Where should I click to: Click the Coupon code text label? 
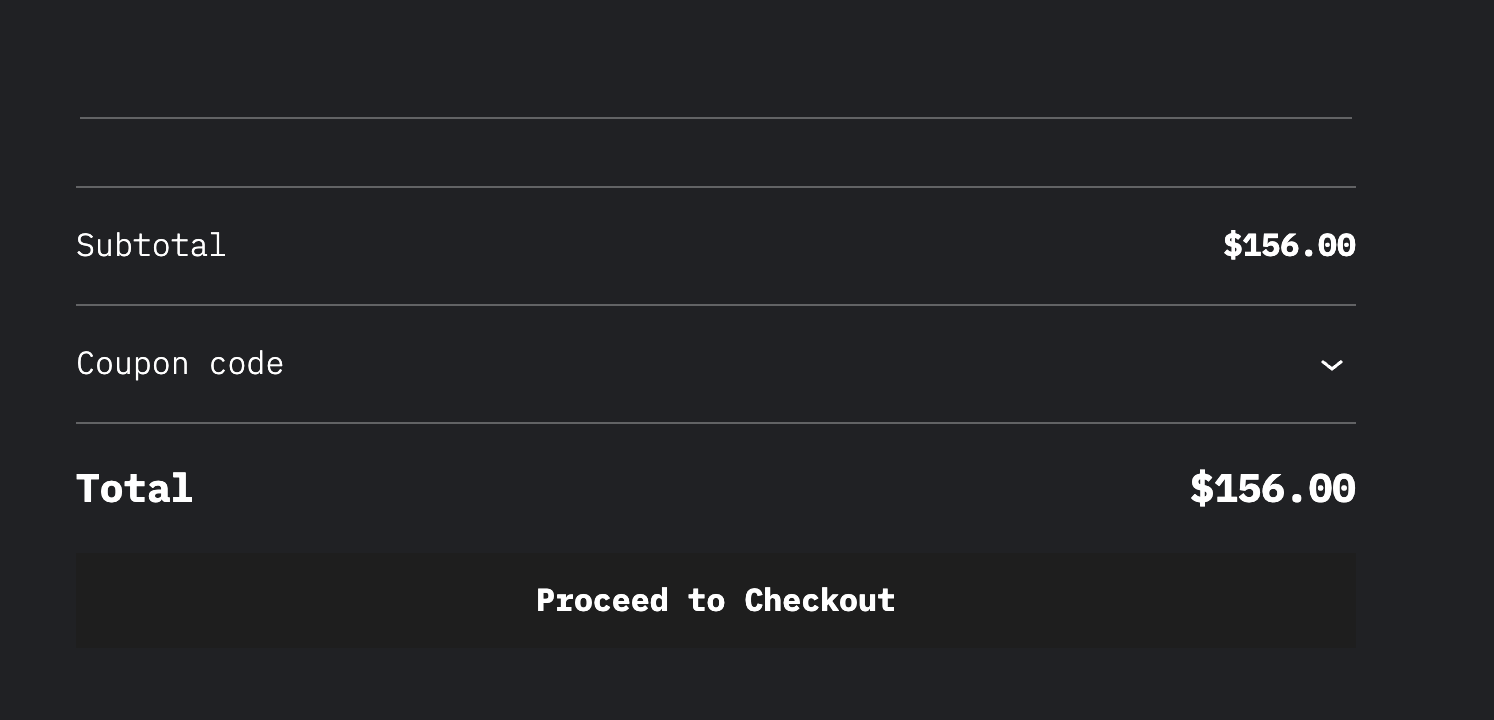[x=180, y=364]
